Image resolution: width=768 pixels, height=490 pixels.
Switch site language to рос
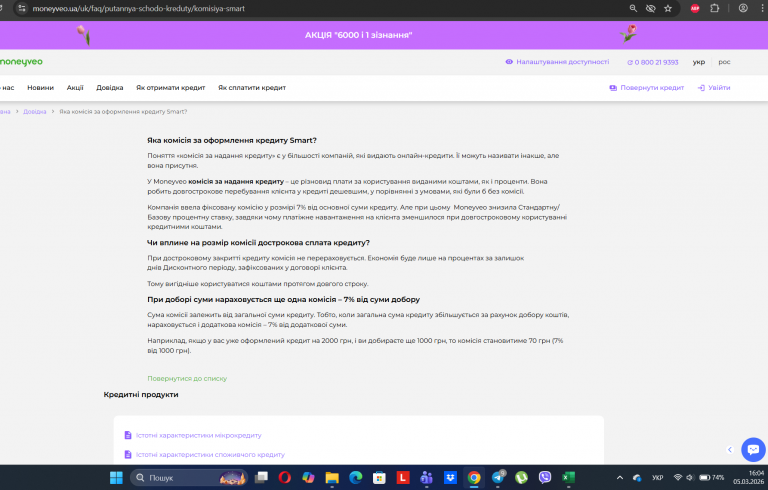(x=724, y=62)
